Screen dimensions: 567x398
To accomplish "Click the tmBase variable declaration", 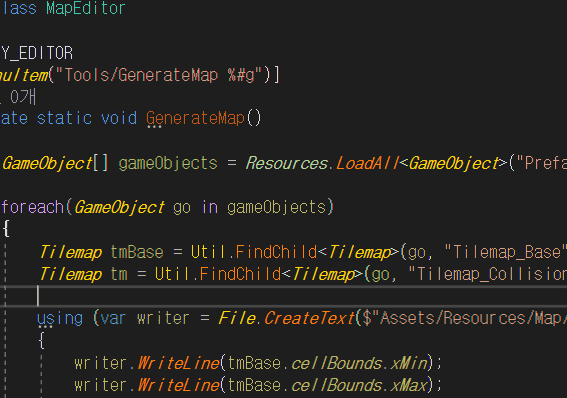I will tap(137, 252).
